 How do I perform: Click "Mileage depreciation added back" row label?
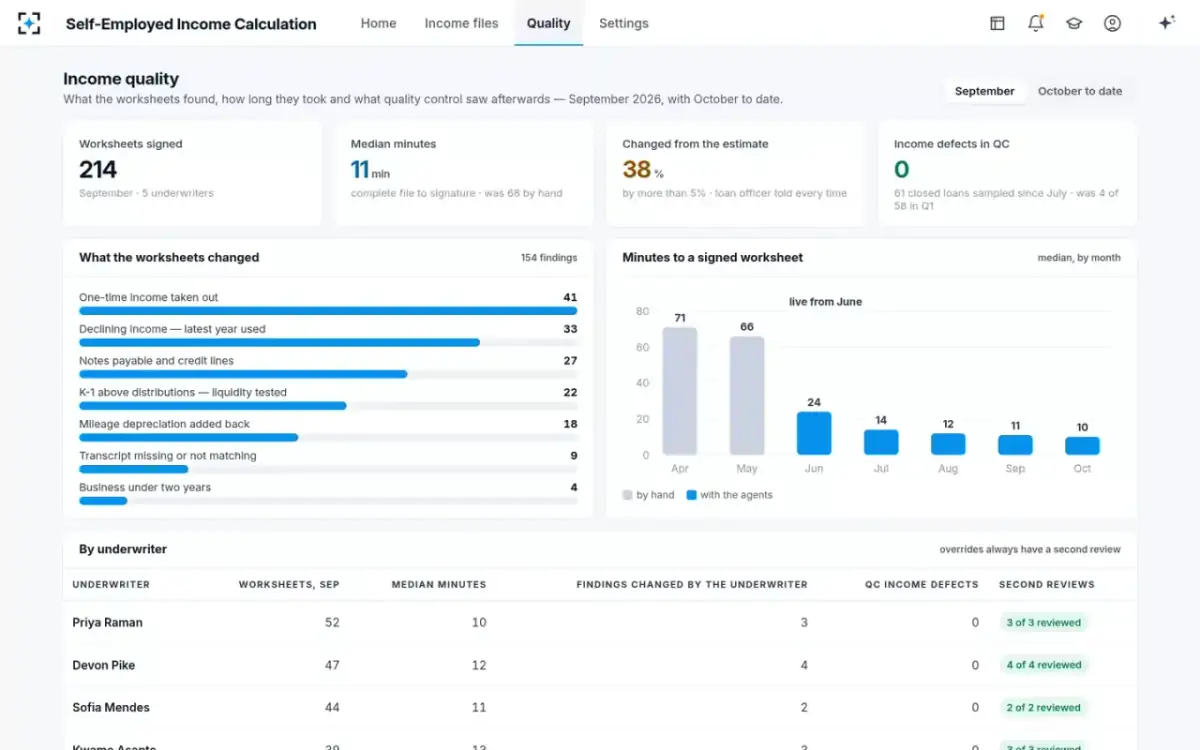click(164, 424)
